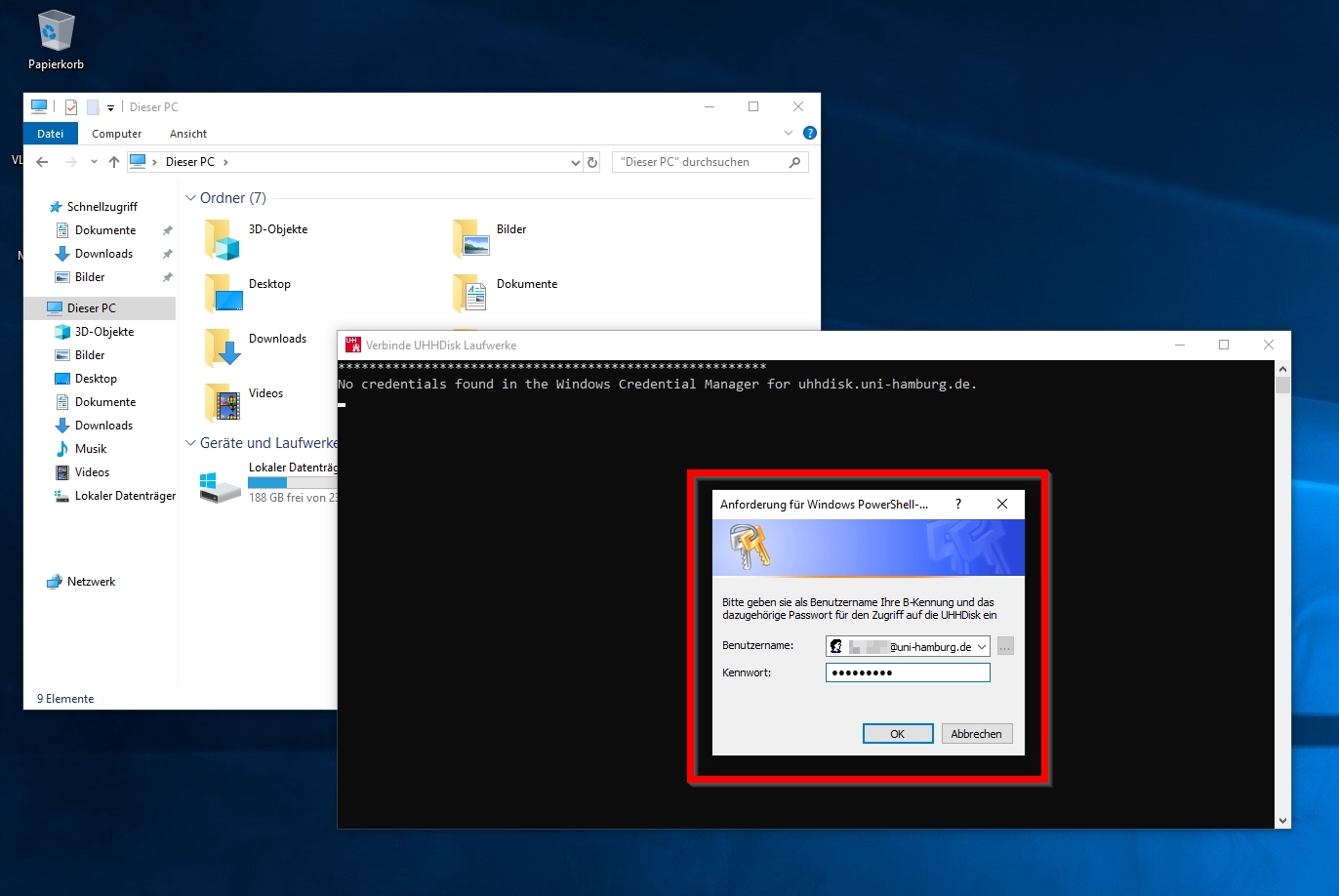This screenshot has height=896, width=1339.
Task: Open the 3D-Objekte folder icon
Action: [x=223, y=239]
